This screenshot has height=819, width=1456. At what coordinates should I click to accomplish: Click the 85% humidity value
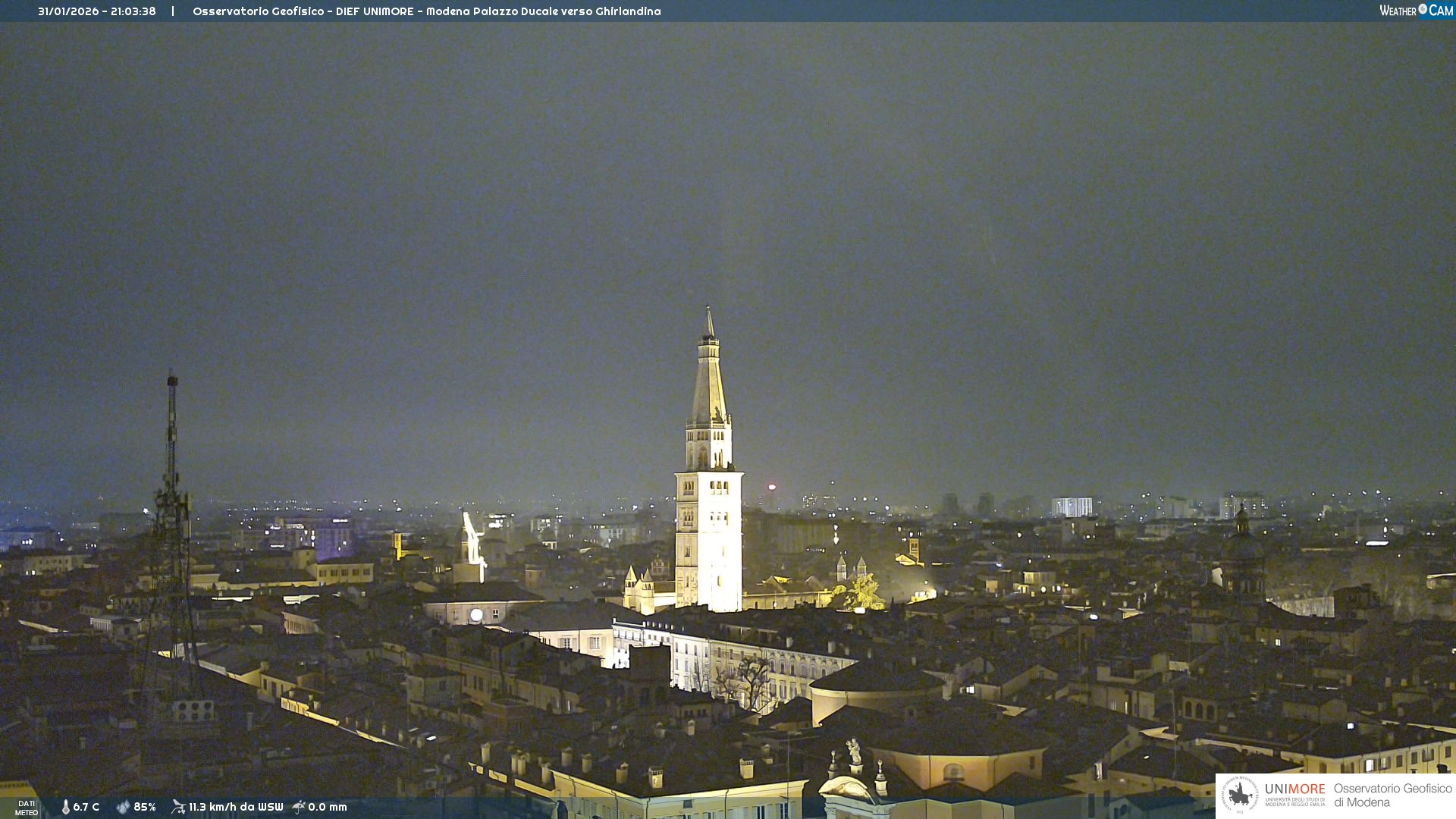tap(145, 807)
